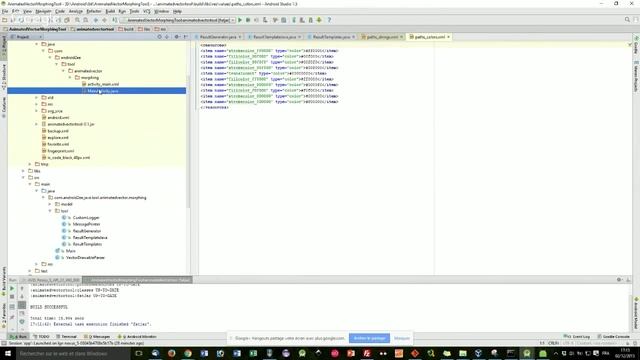Click the Forward navigation arrow in toolbar

pos(104,20)
